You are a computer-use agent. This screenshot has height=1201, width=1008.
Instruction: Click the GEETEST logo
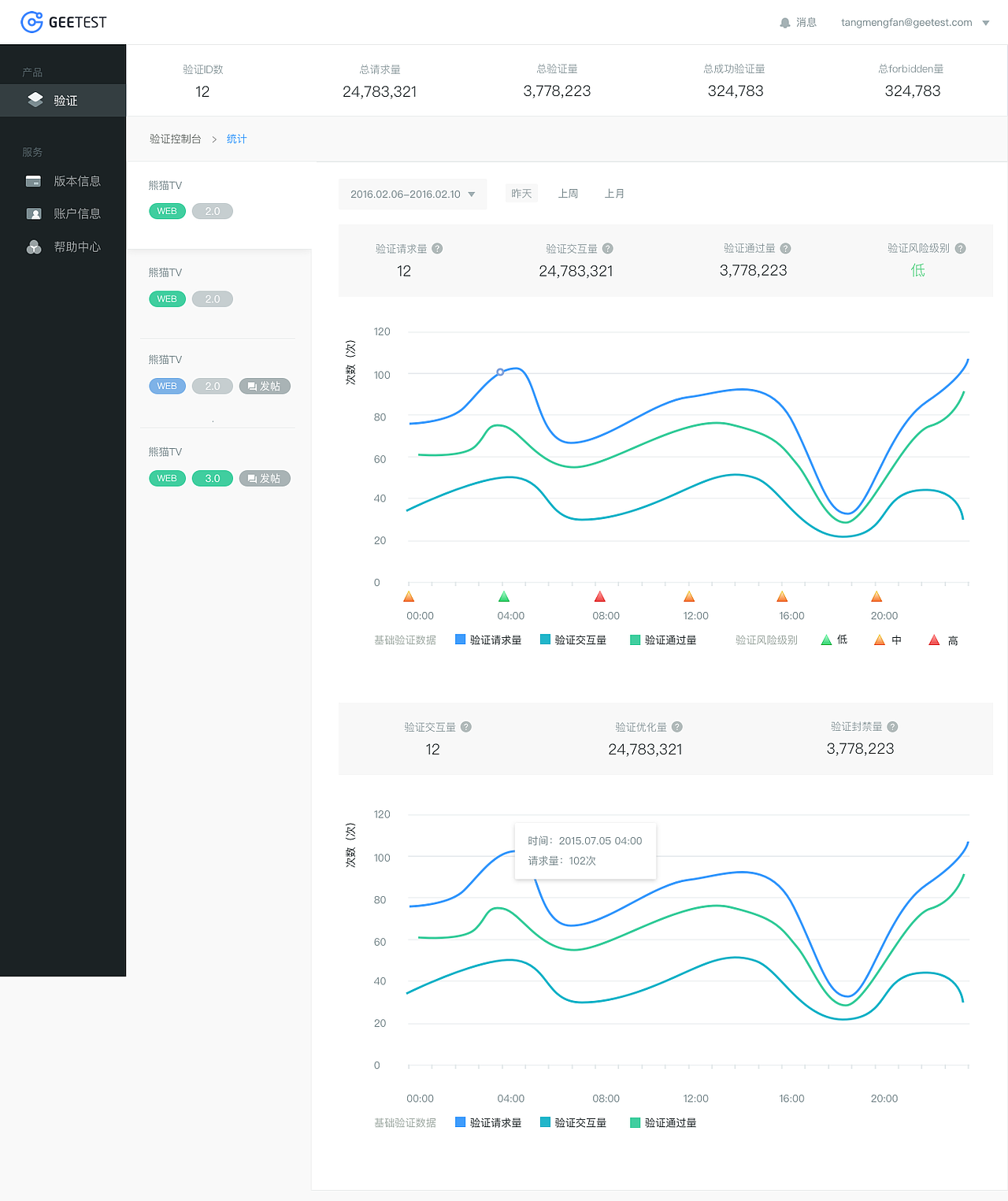coord(63,22)
